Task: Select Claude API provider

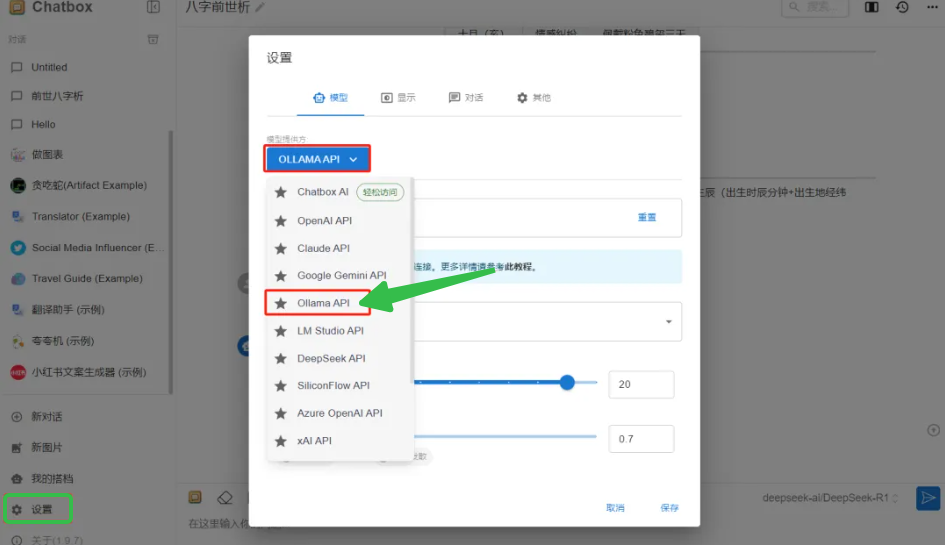Action: pos(339,248)
